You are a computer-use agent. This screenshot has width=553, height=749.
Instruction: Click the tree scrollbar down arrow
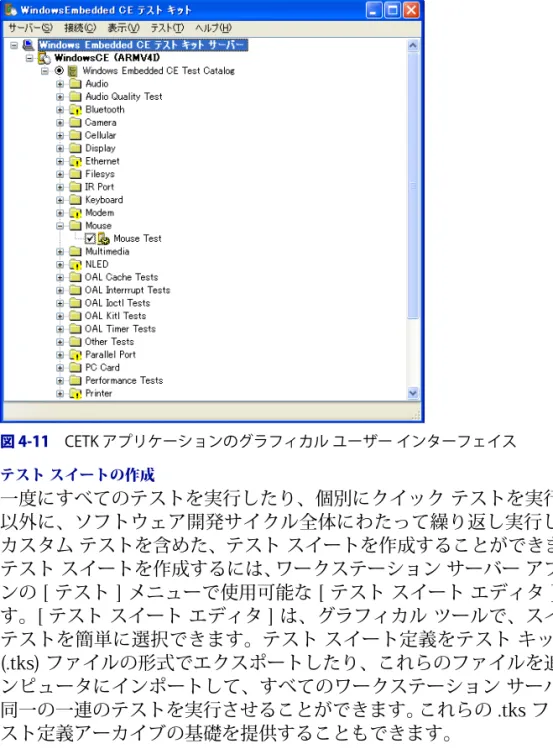(x=413, y=394)
